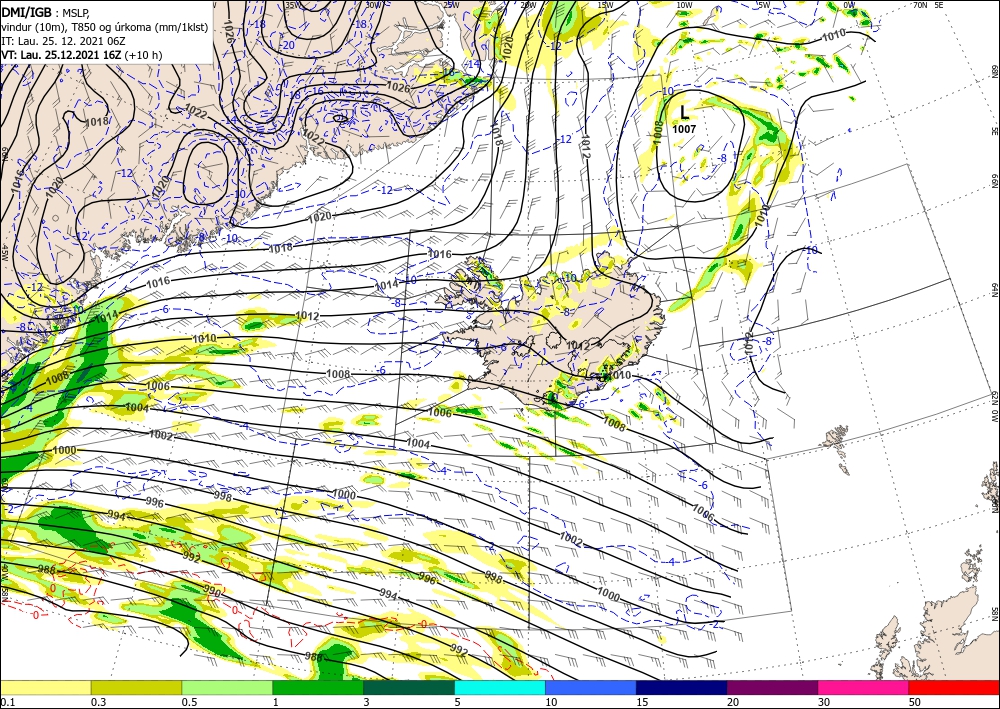Click the "70N 5E" corner label

pyautogui.click(x=928, y=4)
